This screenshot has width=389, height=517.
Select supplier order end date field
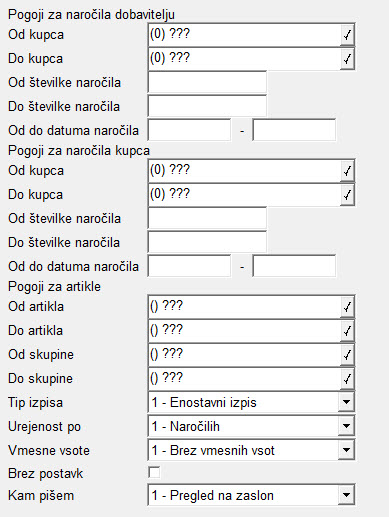pos(294,130)
